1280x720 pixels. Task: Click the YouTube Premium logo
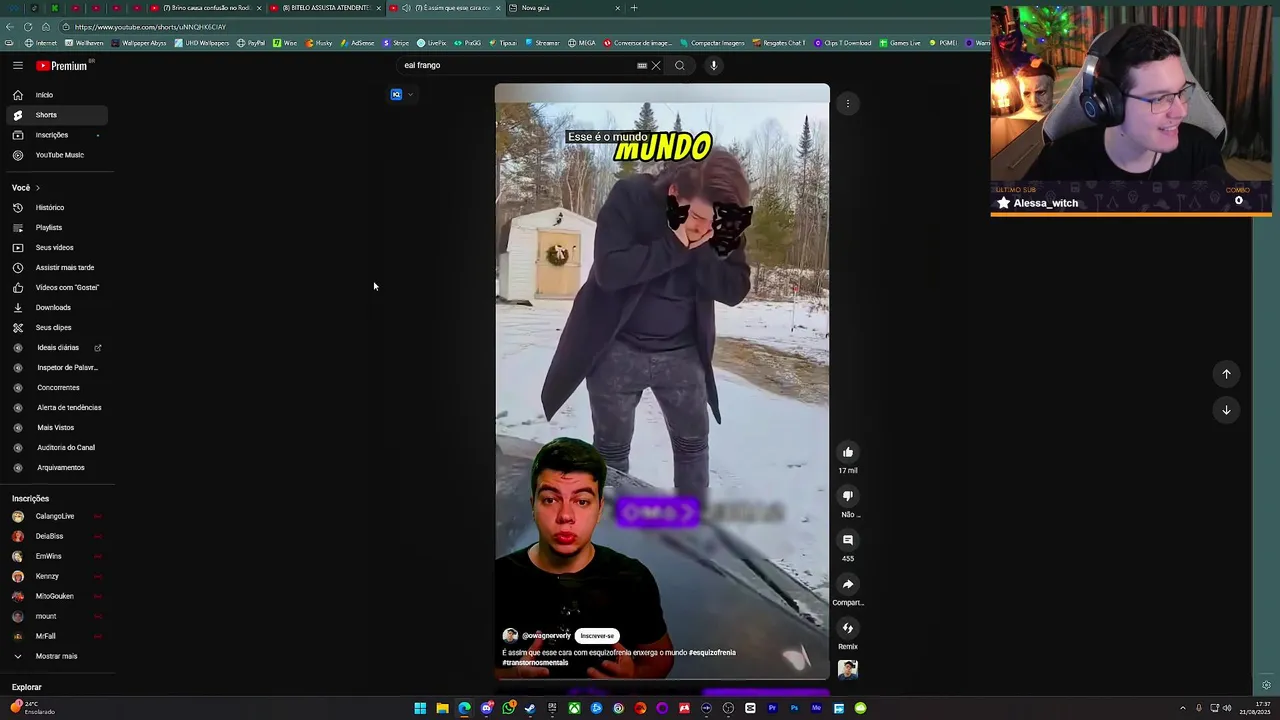[64, 66]
